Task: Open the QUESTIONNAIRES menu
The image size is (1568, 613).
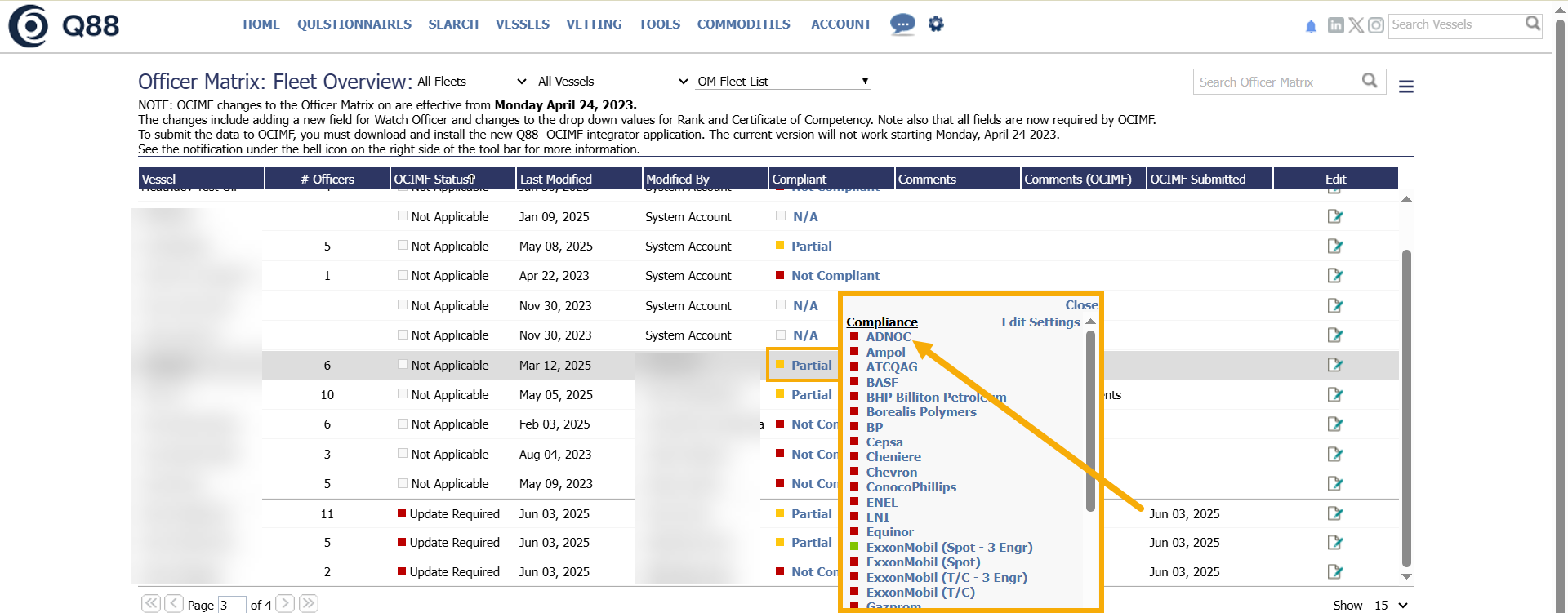Action: point(354,24)
